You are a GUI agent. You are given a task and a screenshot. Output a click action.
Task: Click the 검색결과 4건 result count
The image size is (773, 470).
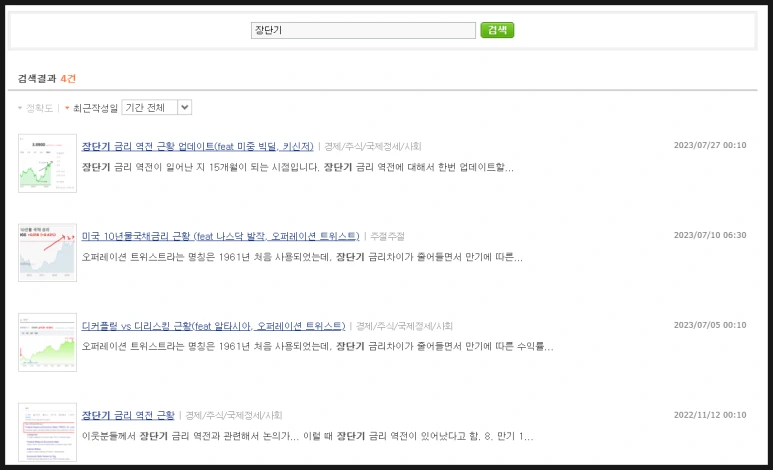point(47,78)
